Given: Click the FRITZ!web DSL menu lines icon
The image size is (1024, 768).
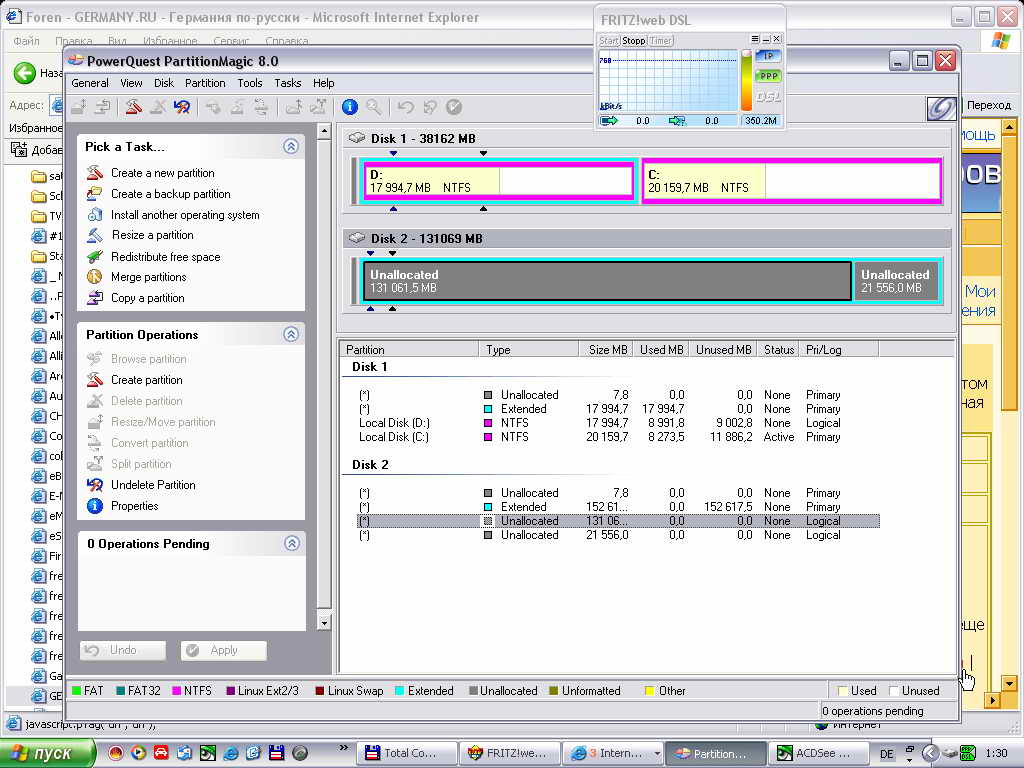Looking at the screenshot, I should [755, 39].
